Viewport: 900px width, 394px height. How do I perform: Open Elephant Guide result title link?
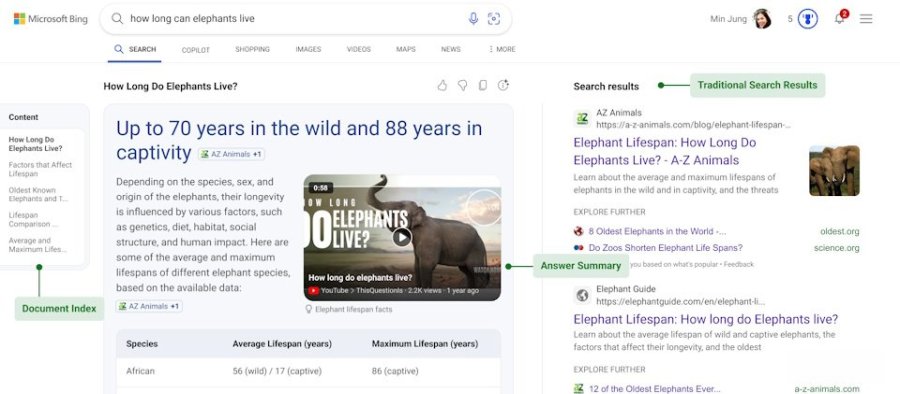[x=705, y=319]
